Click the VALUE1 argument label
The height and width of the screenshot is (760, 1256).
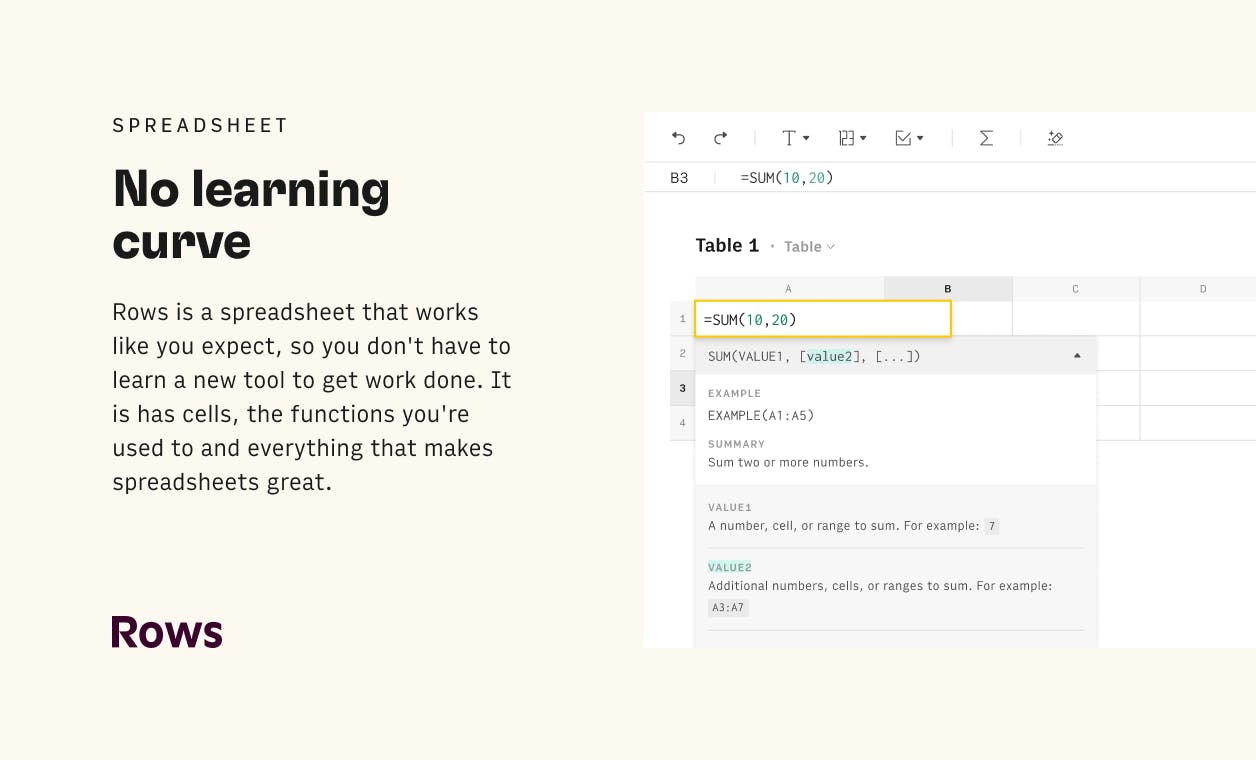(729, 507)
